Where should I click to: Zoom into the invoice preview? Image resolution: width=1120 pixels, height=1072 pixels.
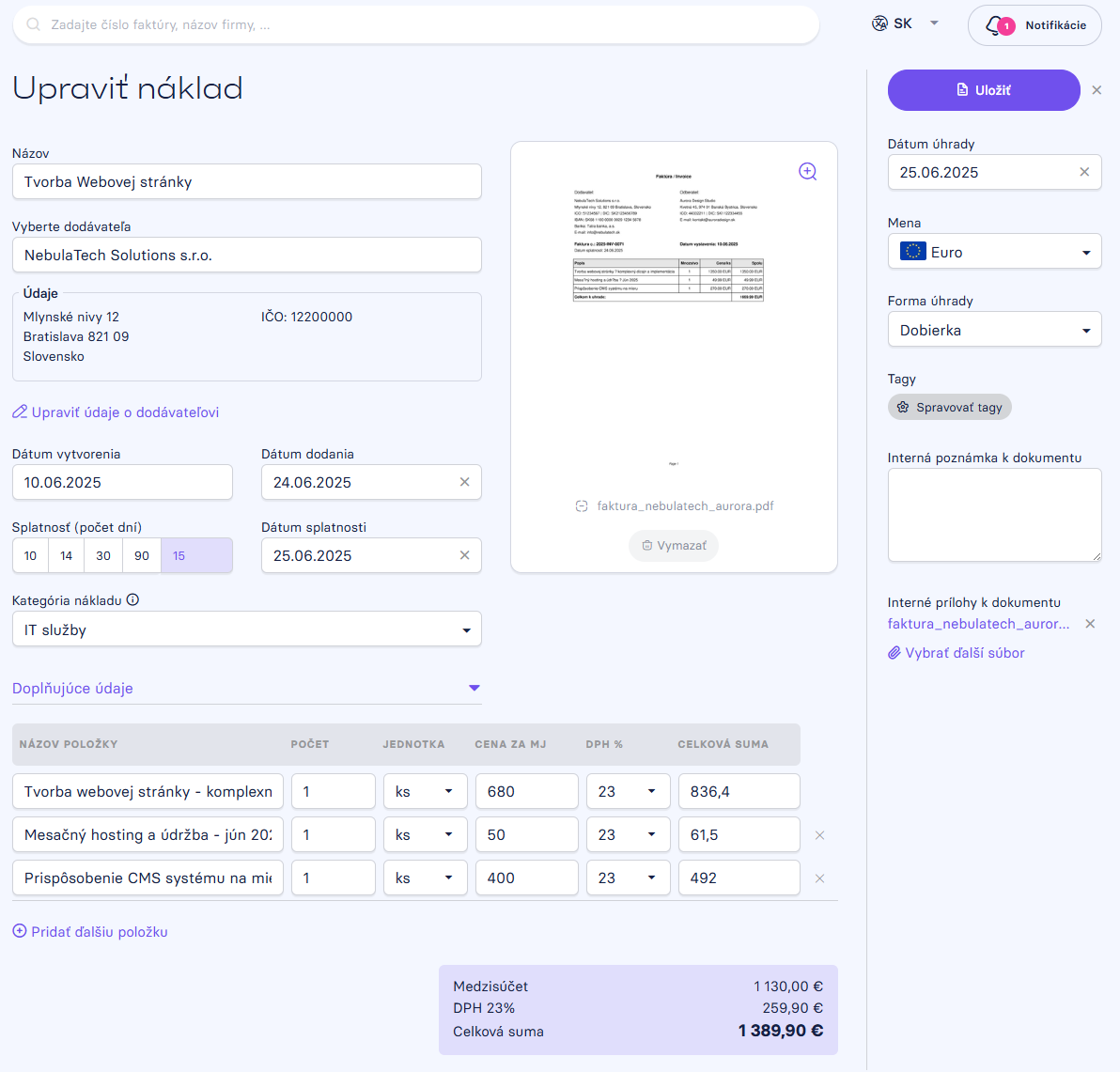pyautogui.click(x=807, y=171)
